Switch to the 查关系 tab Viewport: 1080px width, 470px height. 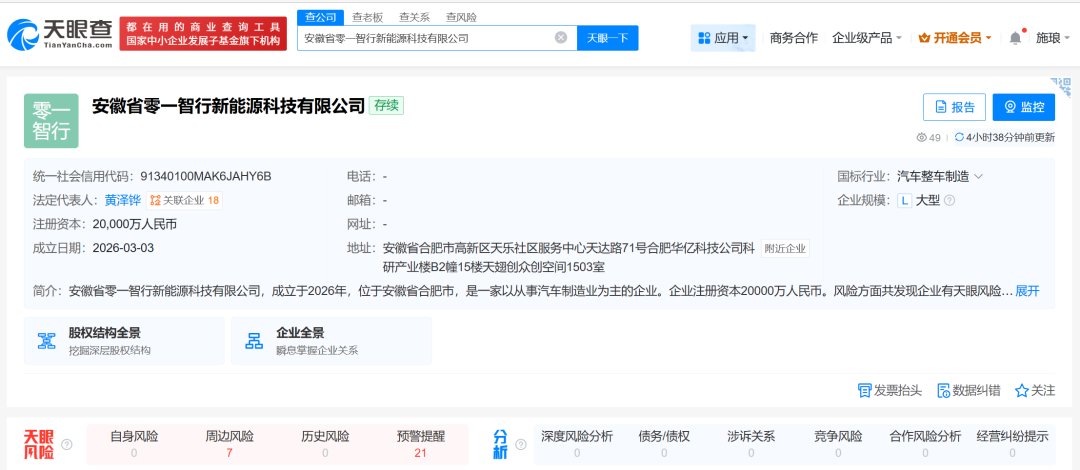click(414, 17)
